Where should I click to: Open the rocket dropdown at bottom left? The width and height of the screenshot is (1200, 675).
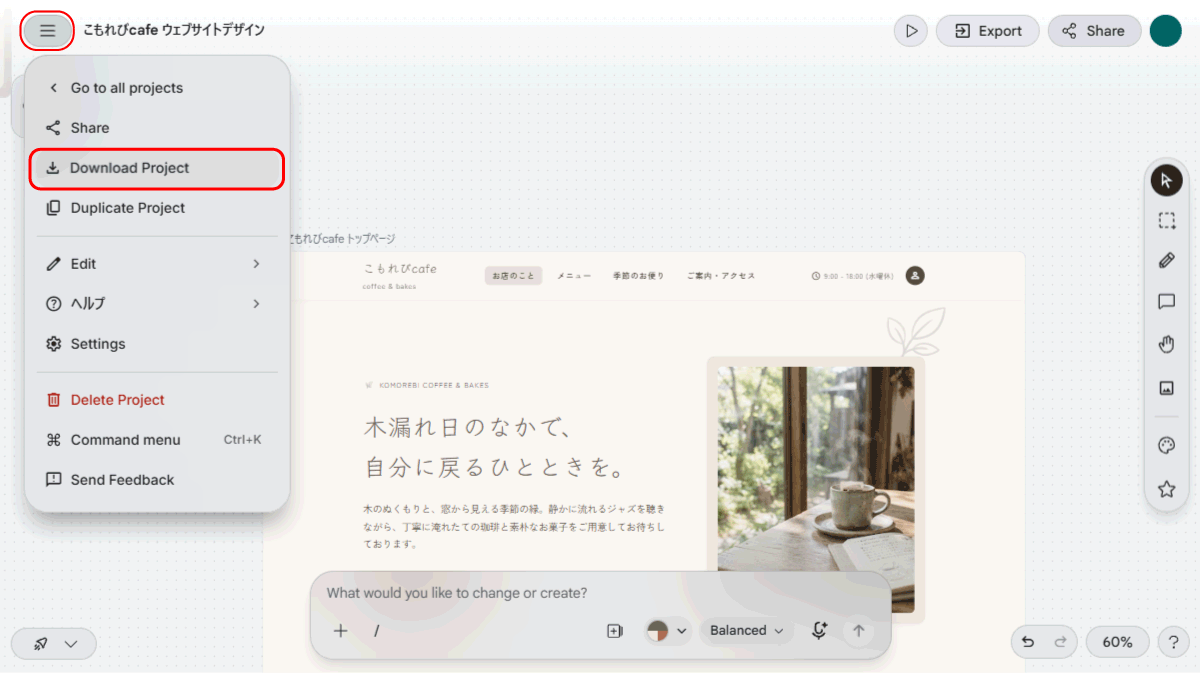54,644
